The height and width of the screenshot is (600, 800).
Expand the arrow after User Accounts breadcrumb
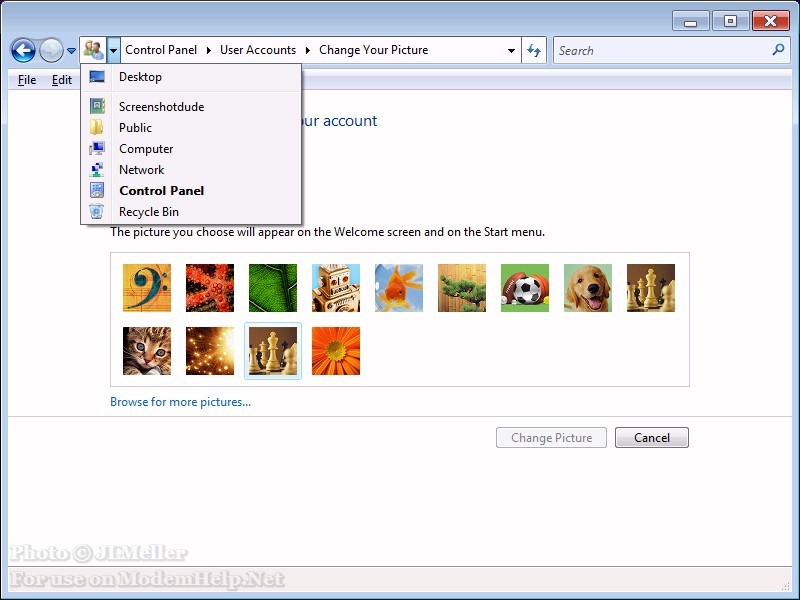tap(308, 50)
